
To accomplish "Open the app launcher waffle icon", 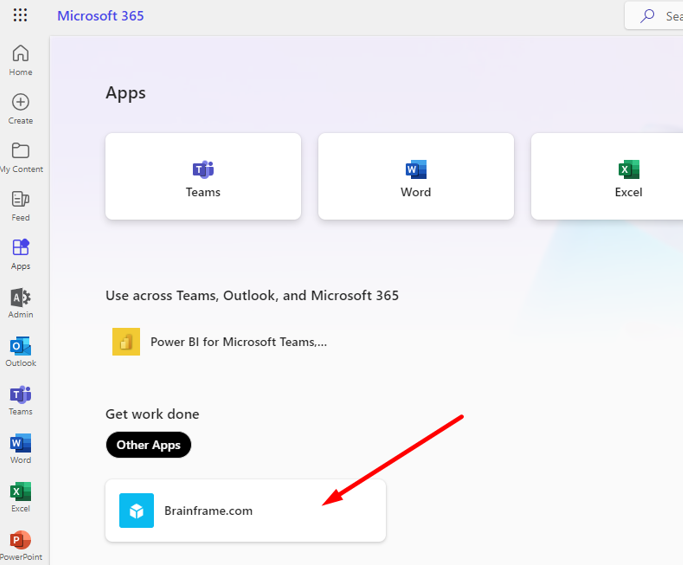I will coord(20,16).
